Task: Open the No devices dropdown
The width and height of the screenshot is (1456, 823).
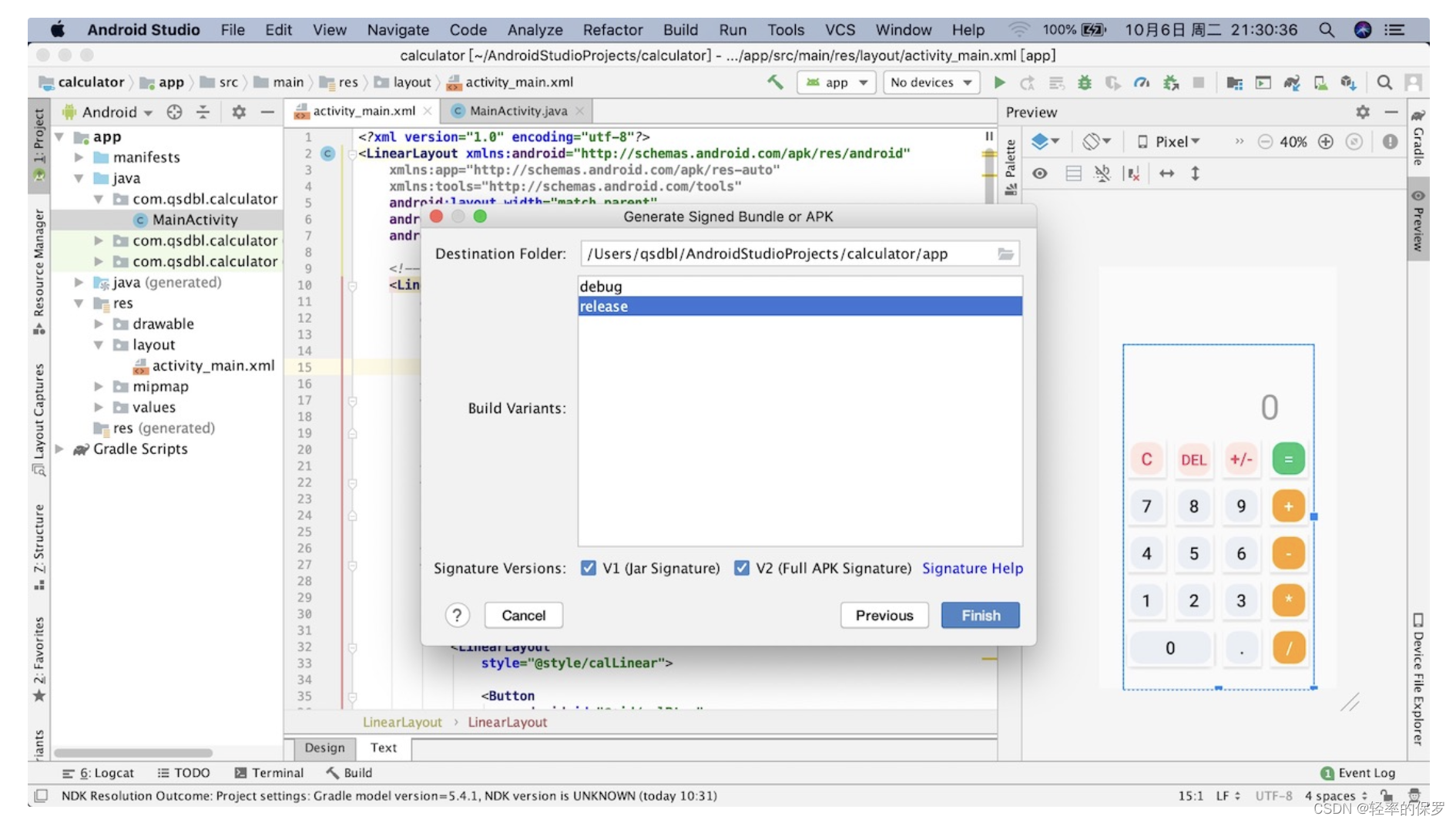Action: (x=931, y=82)
